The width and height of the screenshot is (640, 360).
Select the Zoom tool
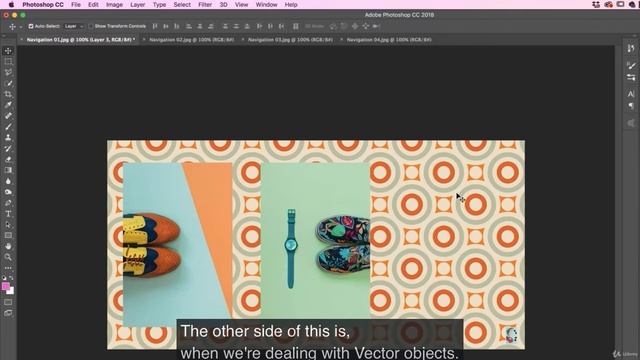(8, 257)
